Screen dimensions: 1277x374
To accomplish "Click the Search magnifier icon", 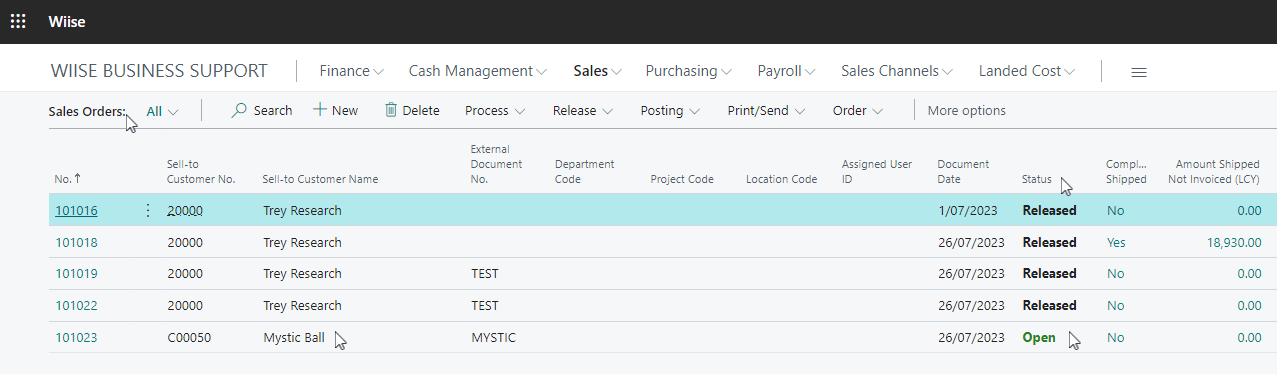I will coord(239,110).
